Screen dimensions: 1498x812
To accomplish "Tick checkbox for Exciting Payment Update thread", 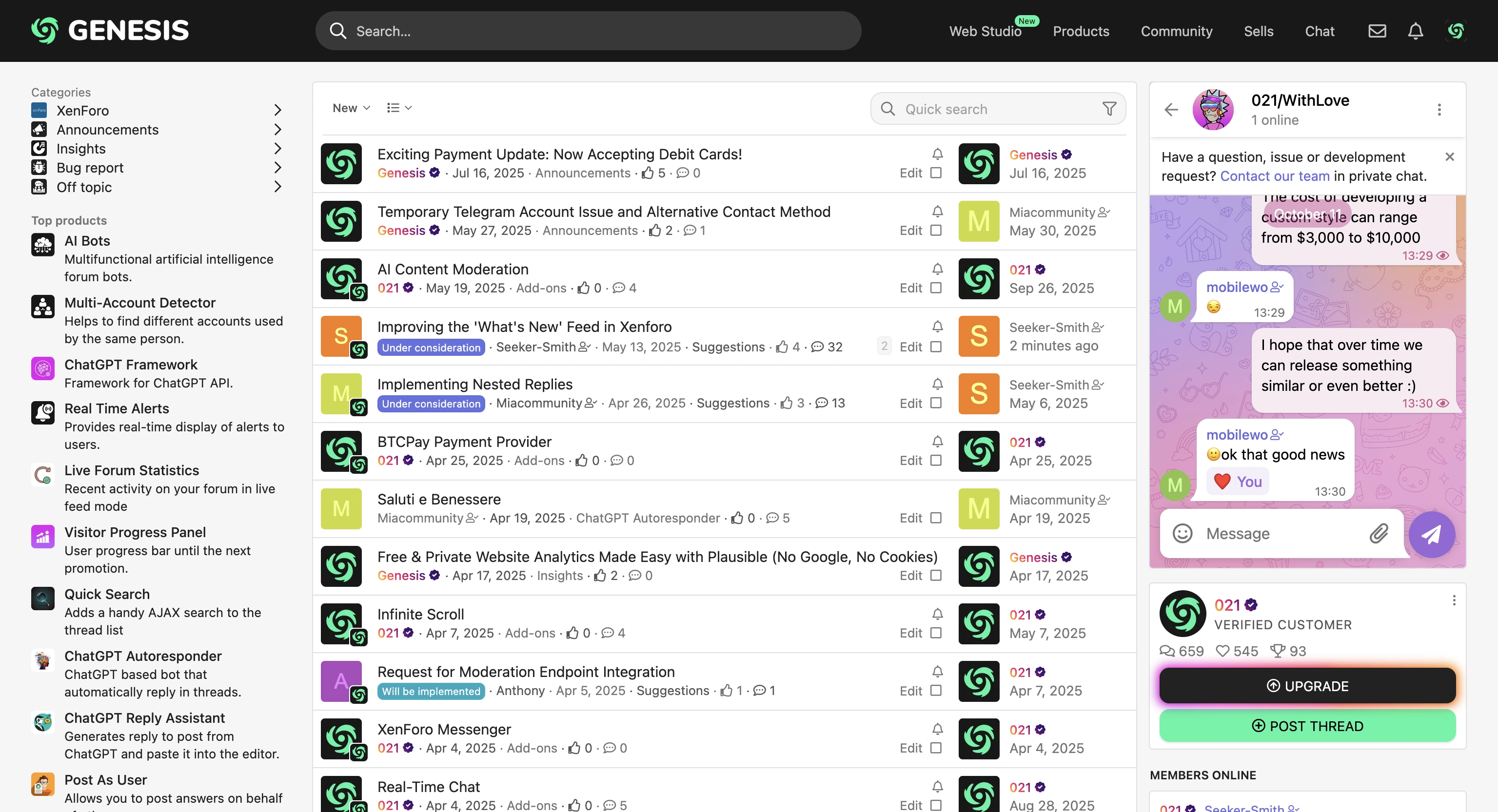I will (936, 173).
